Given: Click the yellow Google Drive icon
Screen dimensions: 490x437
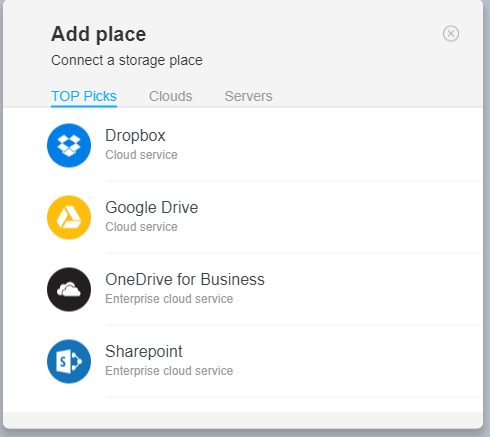Looking at the screenshot, I should pos(69,217).
